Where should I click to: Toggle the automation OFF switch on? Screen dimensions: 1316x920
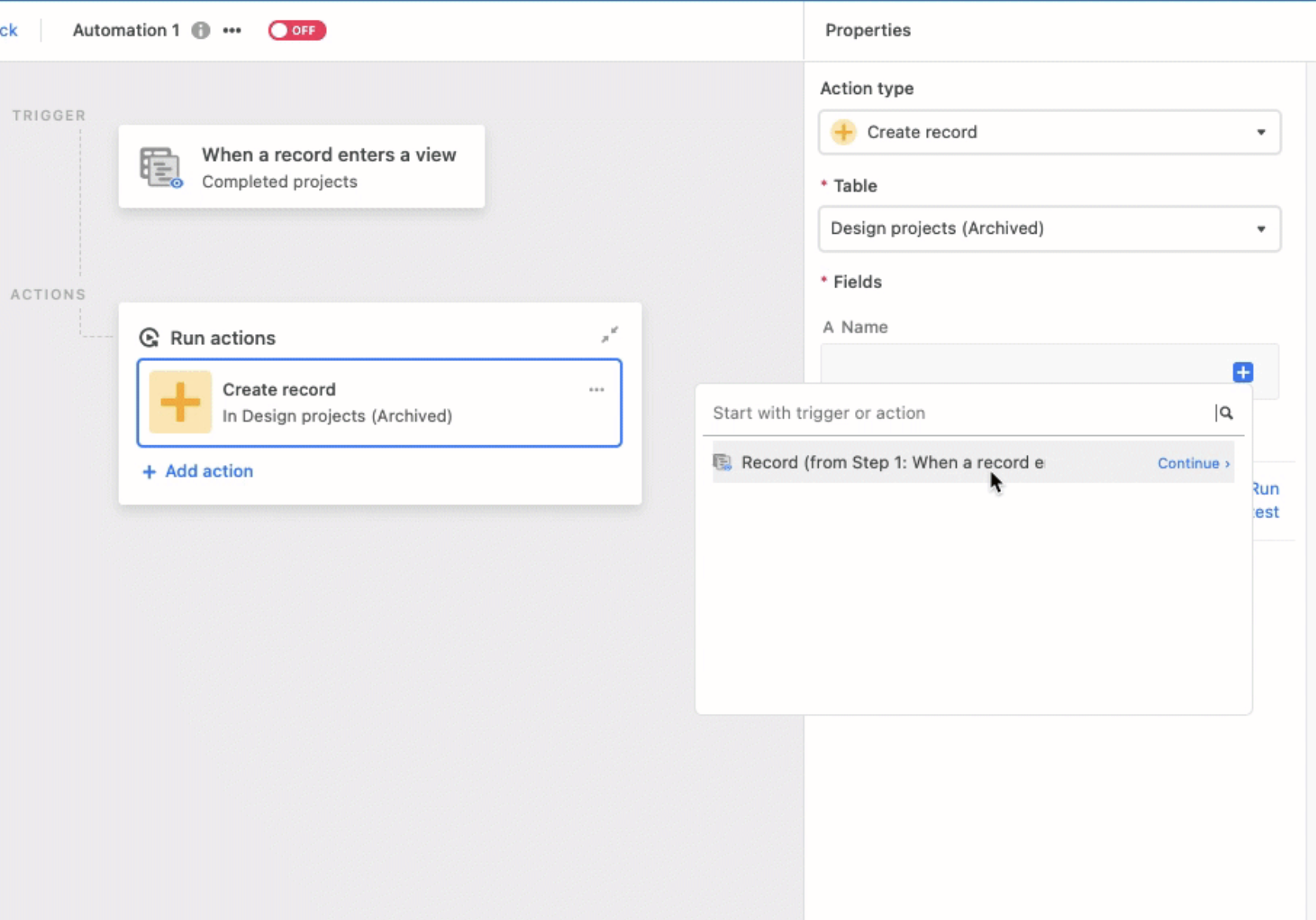297,30
